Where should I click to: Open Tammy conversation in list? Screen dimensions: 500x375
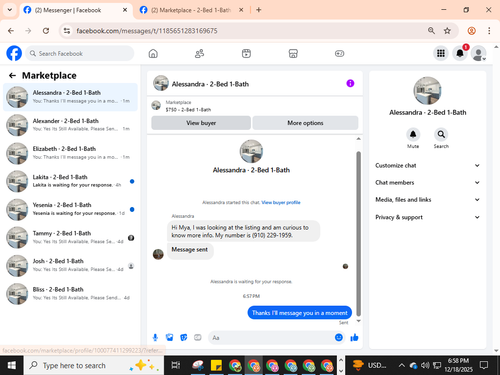[70, 238]
